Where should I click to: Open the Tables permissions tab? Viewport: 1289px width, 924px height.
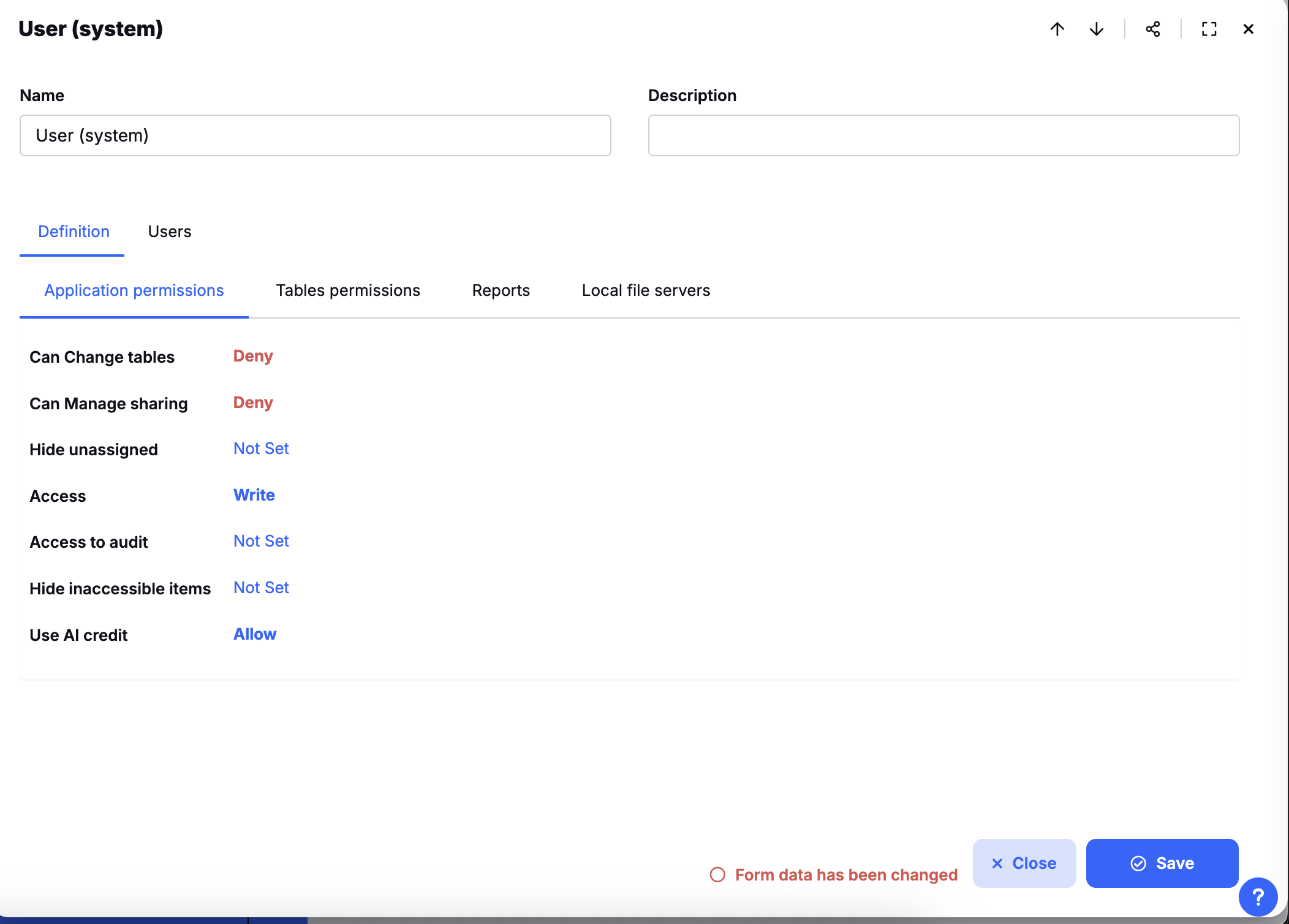348,290
